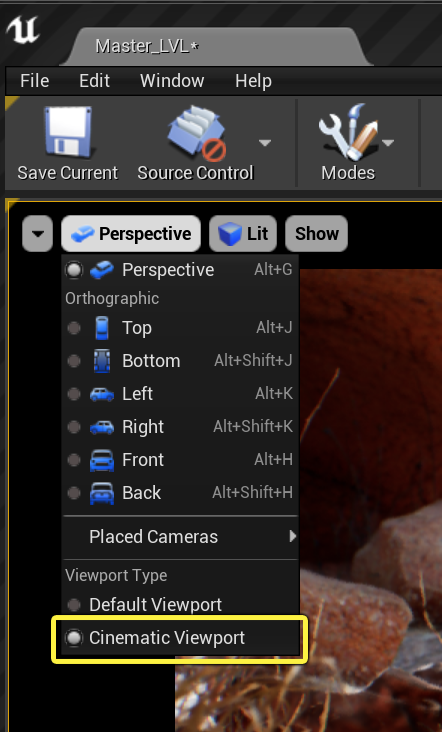
Task: Open the File menu
Action: (35, 81)
